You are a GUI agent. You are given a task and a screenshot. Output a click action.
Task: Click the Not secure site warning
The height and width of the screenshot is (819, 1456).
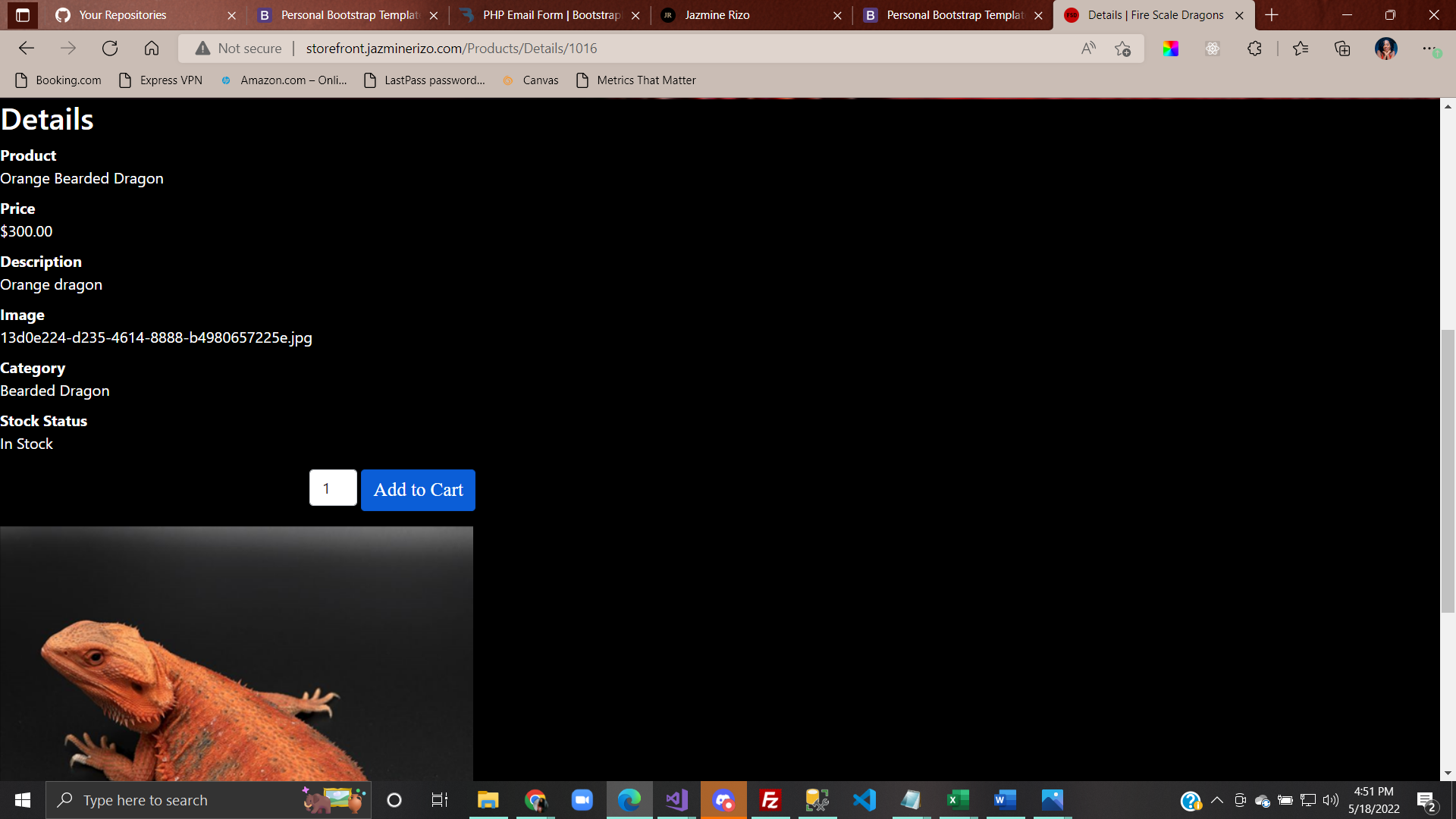239,49
